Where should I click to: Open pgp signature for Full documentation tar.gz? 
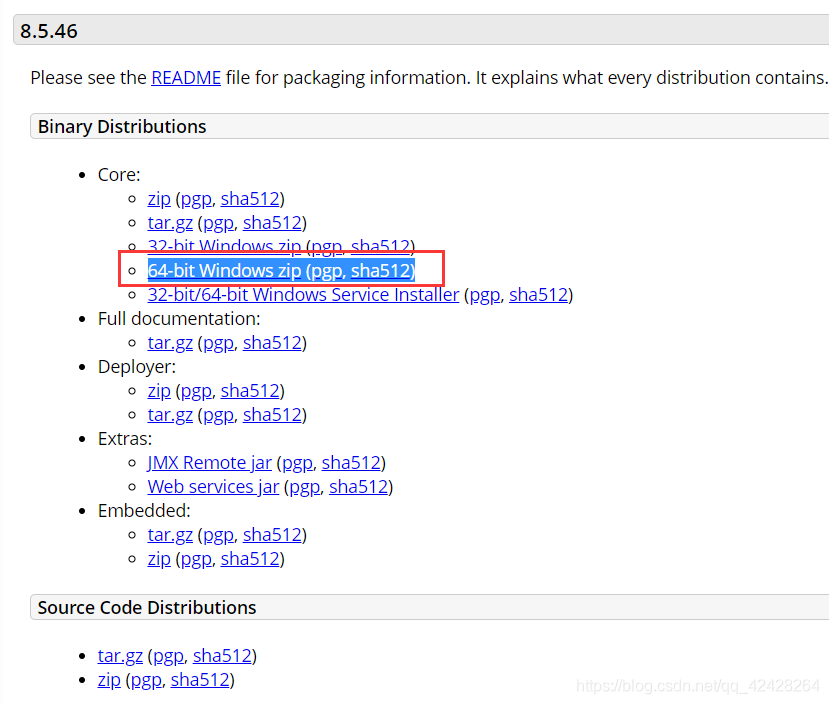pyautogui.click(x=218, y=343)
